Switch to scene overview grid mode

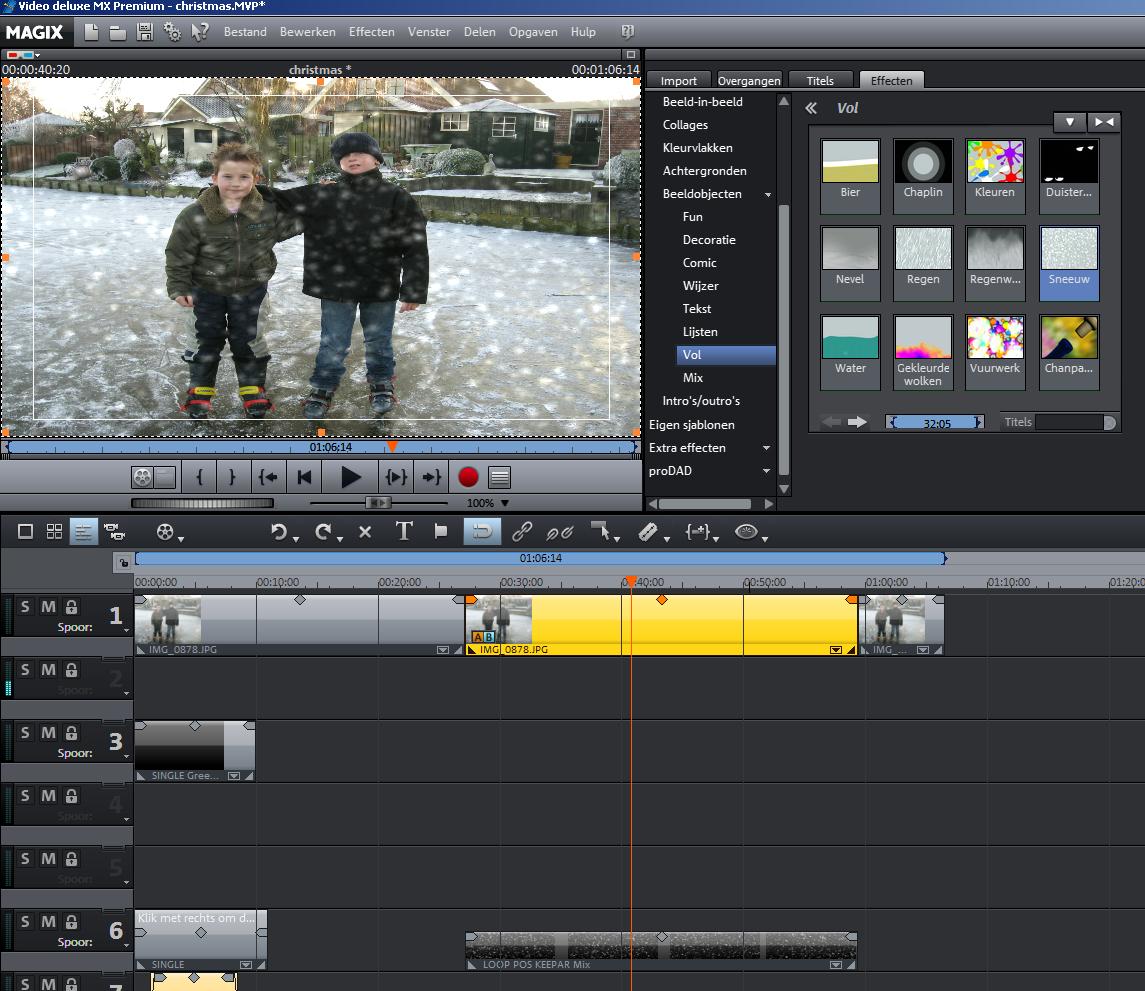tap(54, 532)
